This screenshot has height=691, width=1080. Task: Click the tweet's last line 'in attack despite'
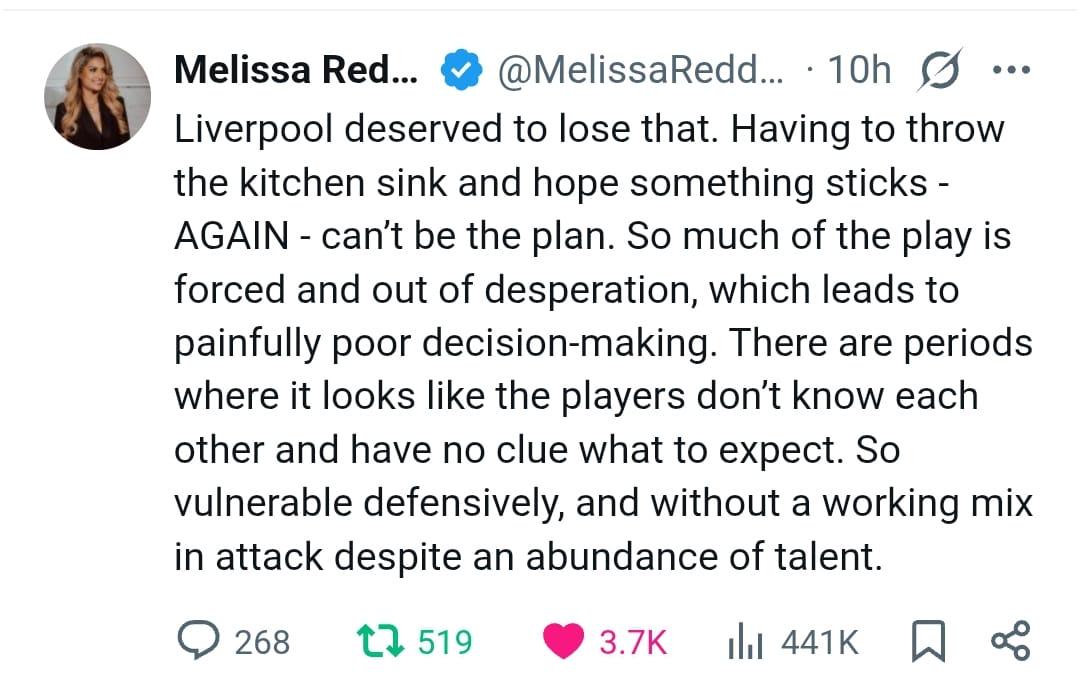(x=529, y=557)
